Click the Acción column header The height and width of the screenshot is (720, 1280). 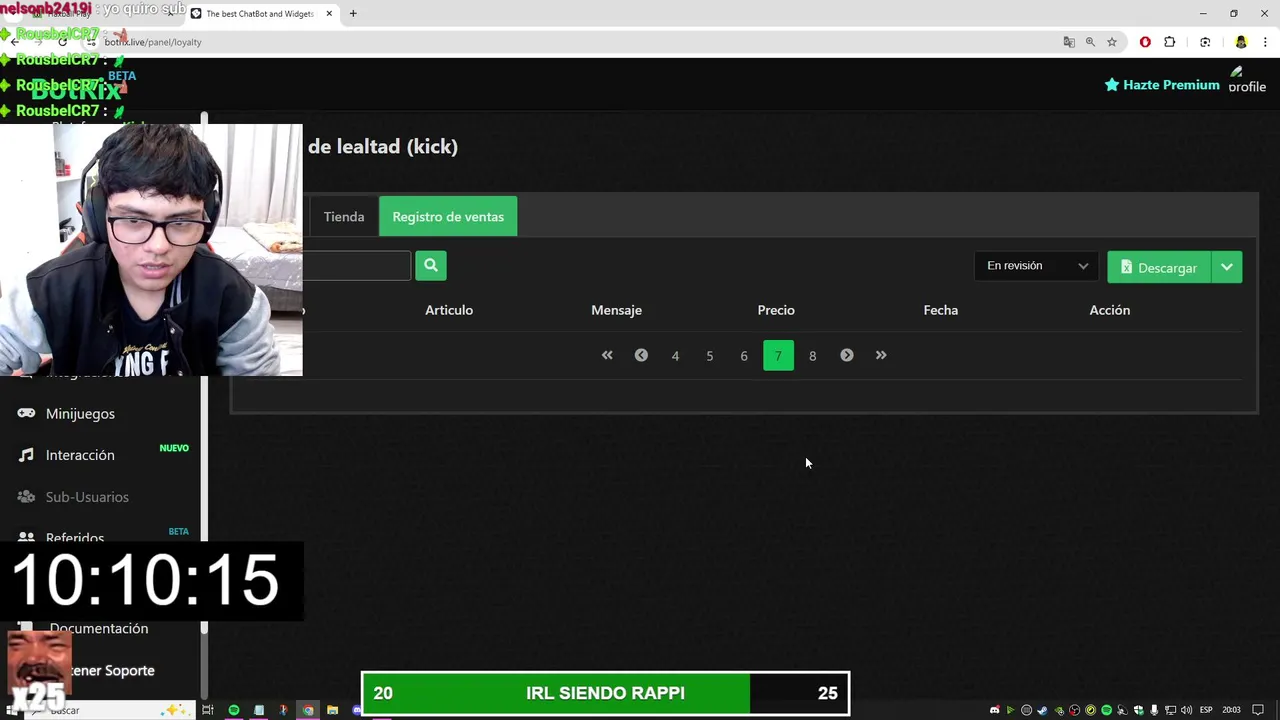[1110, 310]
